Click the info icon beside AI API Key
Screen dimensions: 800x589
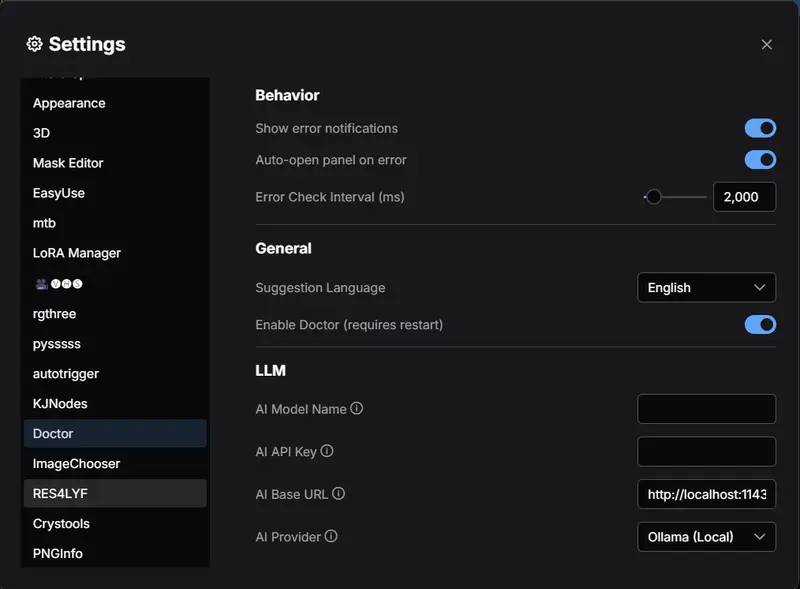point(327,451)
